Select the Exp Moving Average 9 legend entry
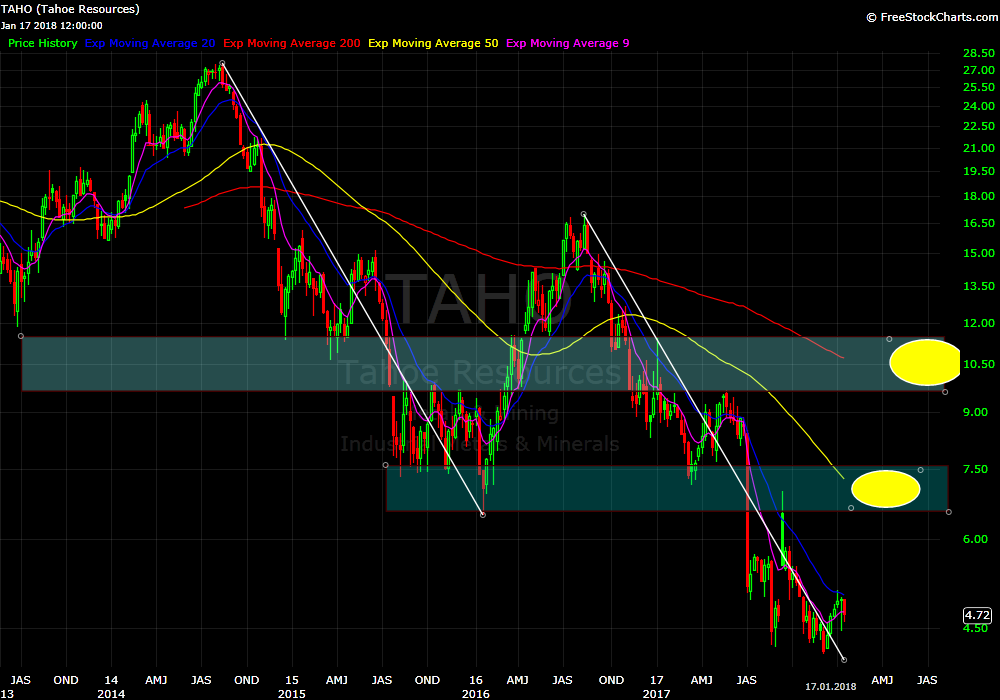 [x=568, y=43]
